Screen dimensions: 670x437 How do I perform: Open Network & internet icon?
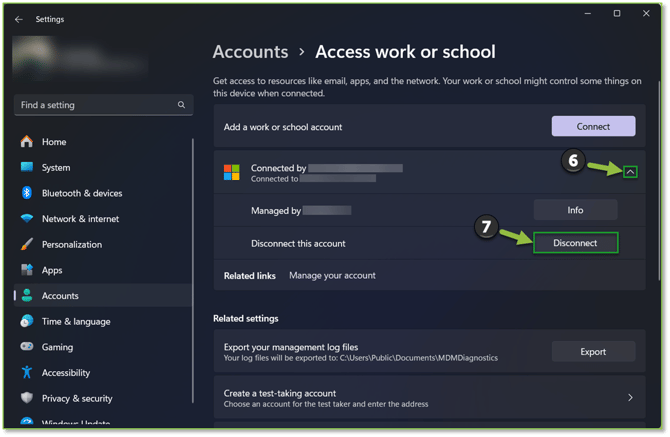(x=26, y=219)
